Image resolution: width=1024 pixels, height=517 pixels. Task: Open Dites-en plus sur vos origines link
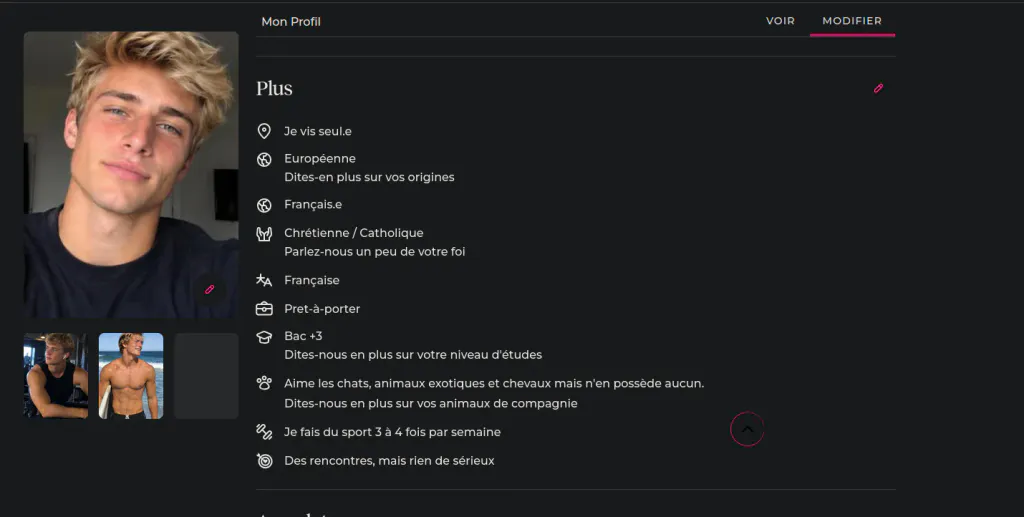[x=369, y=177]
